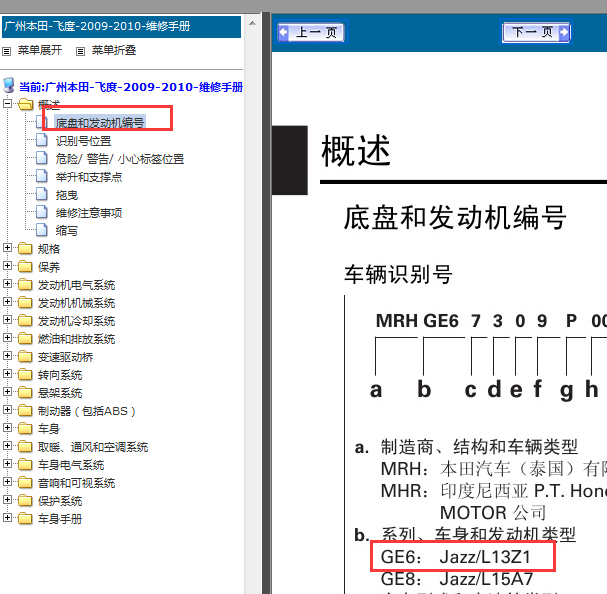The height and width of the screenshot is (594, 607).
Task: Click the open 概述 folder icon
Action: click(26, 104)
